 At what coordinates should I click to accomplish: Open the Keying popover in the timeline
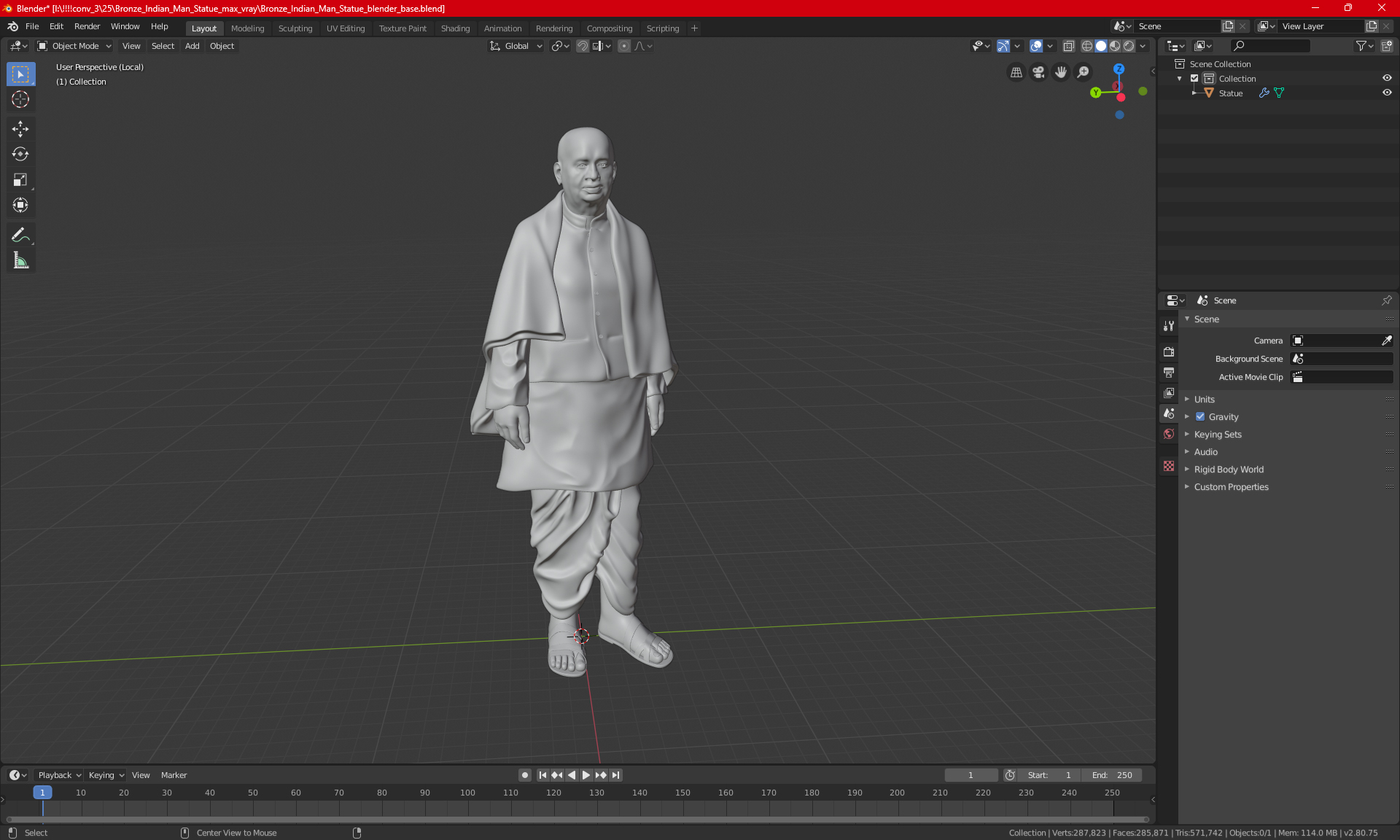(x=106, y=775)
